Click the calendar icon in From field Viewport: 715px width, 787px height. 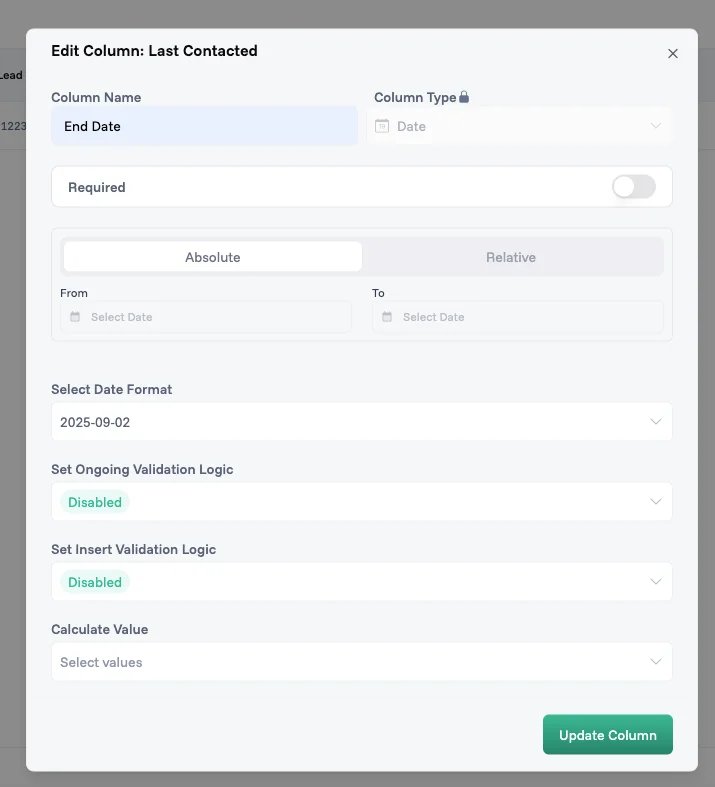[x=75, y=317]
